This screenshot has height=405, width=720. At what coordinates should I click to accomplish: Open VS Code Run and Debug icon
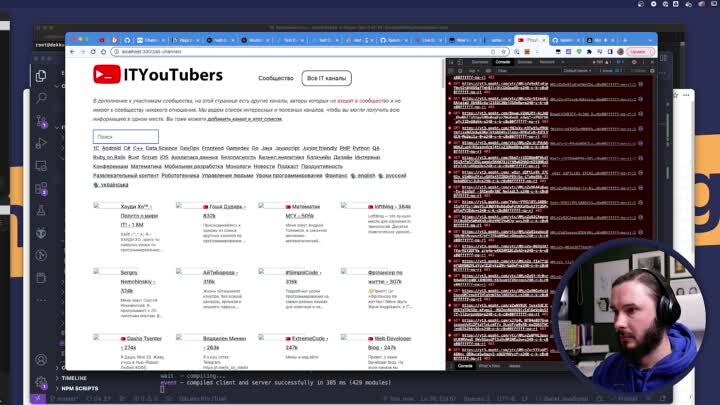[41, 143]
